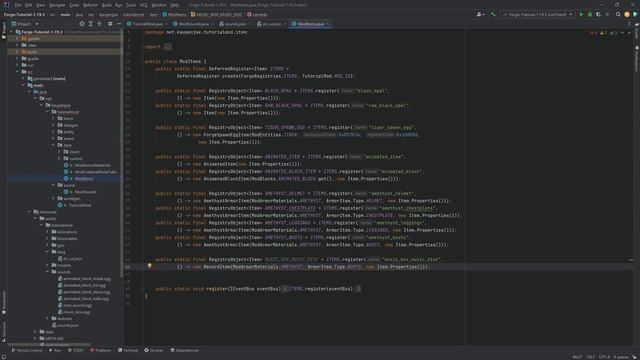The height and width of the screenshot is (360, 640).
Task: Click the warnings indicator in editor corner
Action: coord(604,33)
